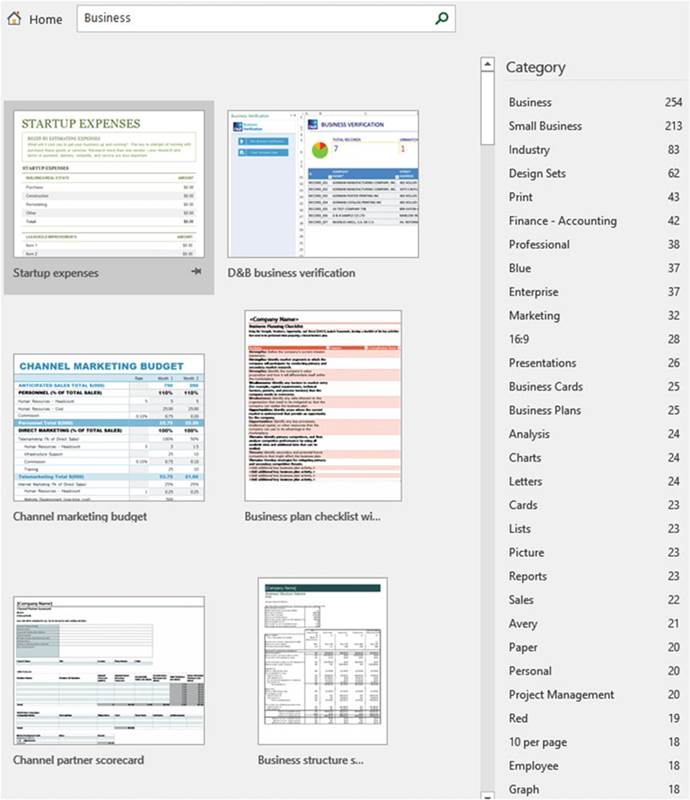Image resolution: width=690 pixels, height=800 pixels.
Task: Select the Business Plans category
Action: 545,410
